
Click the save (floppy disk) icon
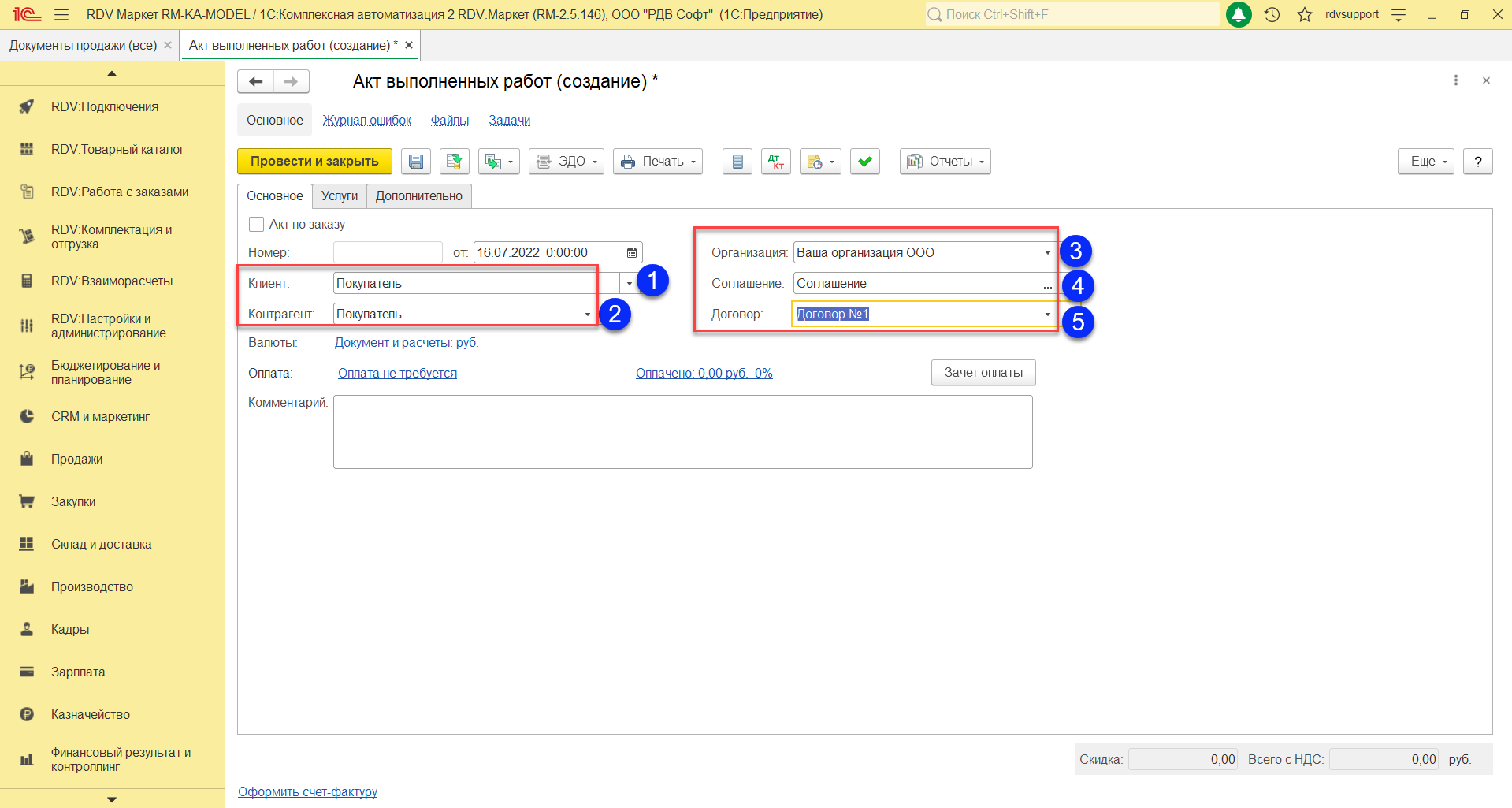pyautogui.click(x=415, y=162)
